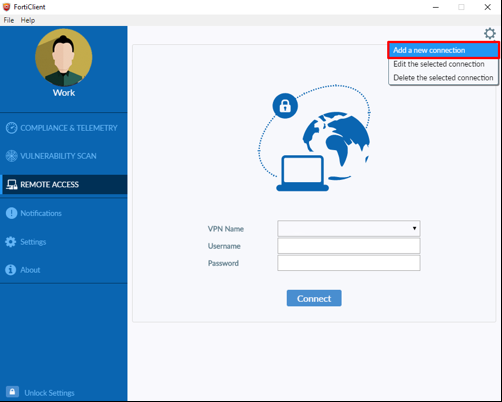Image resolution: width=502 pixels, height=402 pixels.
Task: Click the About info icon
Action: (x=11, y=270)
